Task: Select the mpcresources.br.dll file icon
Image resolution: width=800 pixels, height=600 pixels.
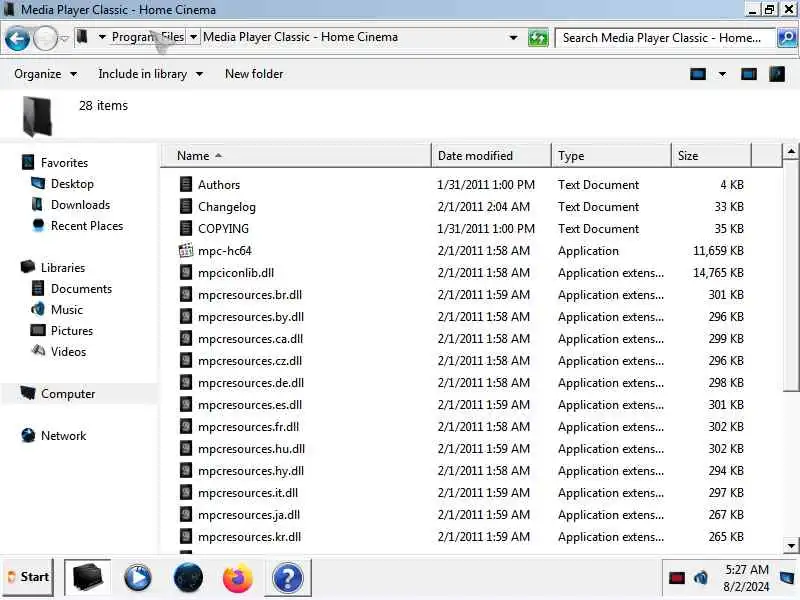Action: [186, 294]
